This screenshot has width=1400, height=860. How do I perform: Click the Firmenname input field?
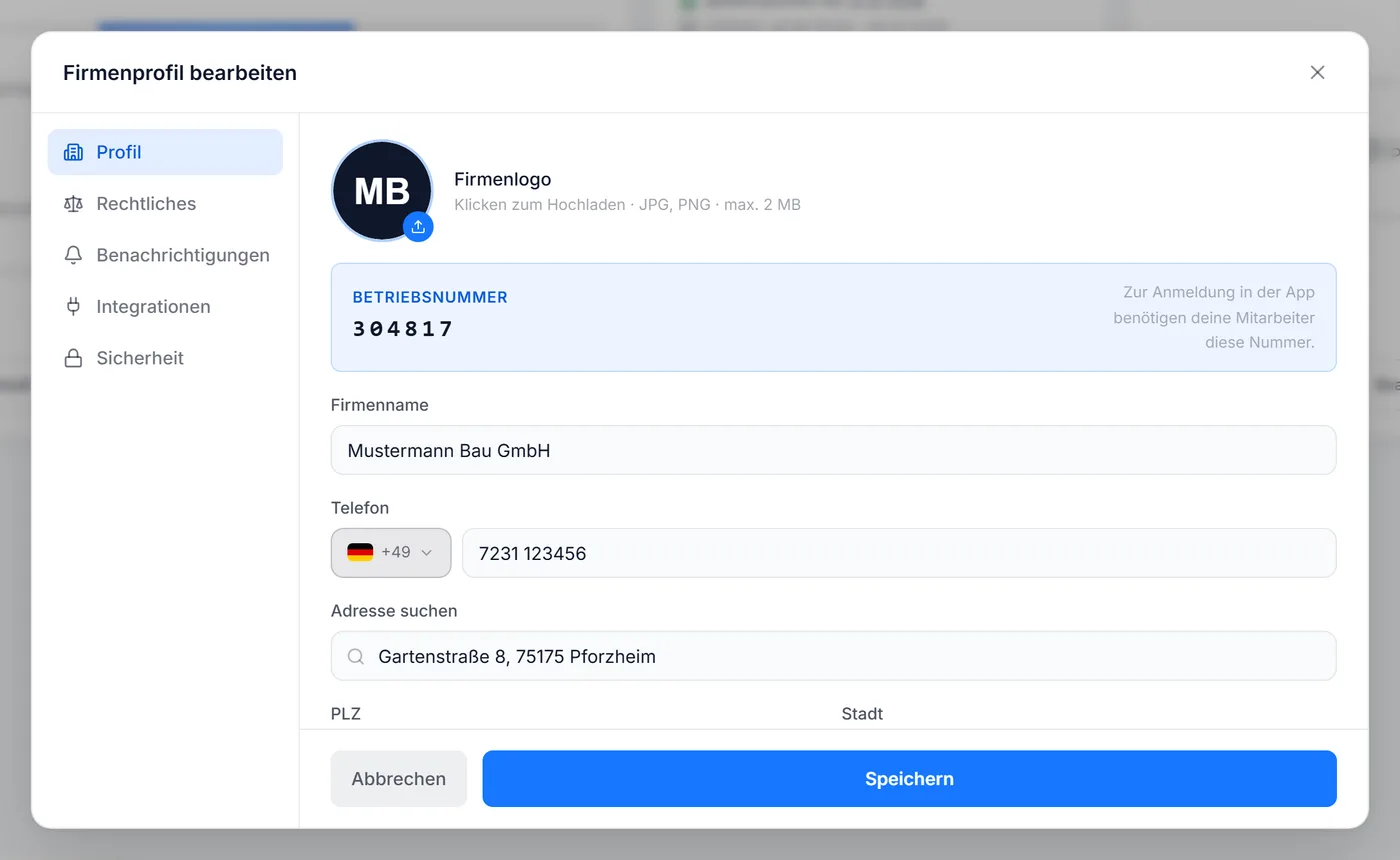pyautogui.click(x=833, y=450)
